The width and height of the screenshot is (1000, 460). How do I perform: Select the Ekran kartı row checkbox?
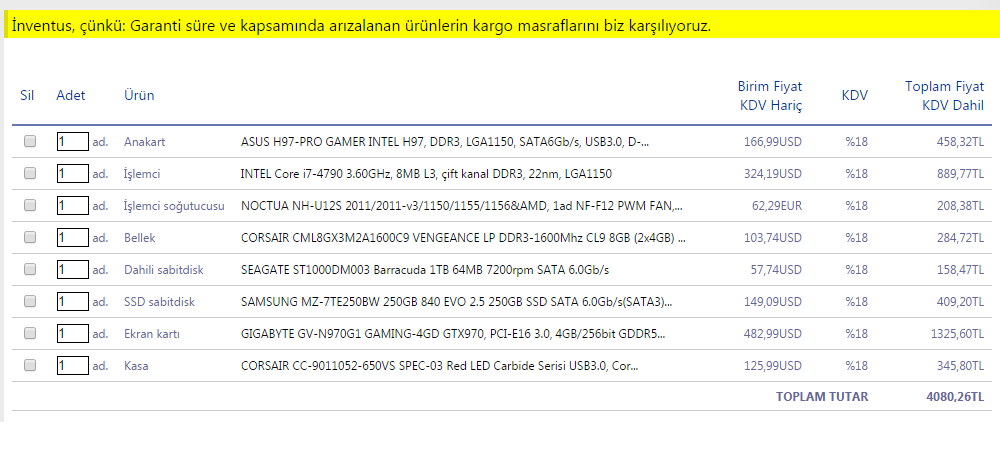[x=30, y=334]
